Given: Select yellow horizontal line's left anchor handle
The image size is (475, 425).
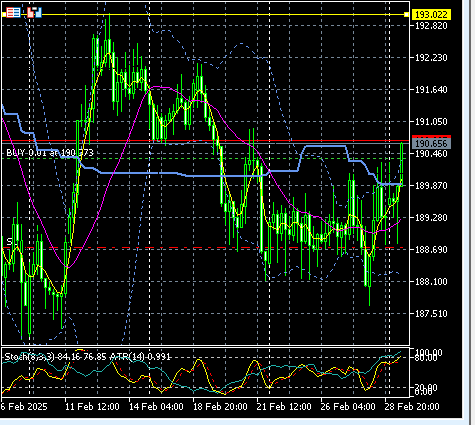Looking at the screenshot, I should (x=4, y=14).
